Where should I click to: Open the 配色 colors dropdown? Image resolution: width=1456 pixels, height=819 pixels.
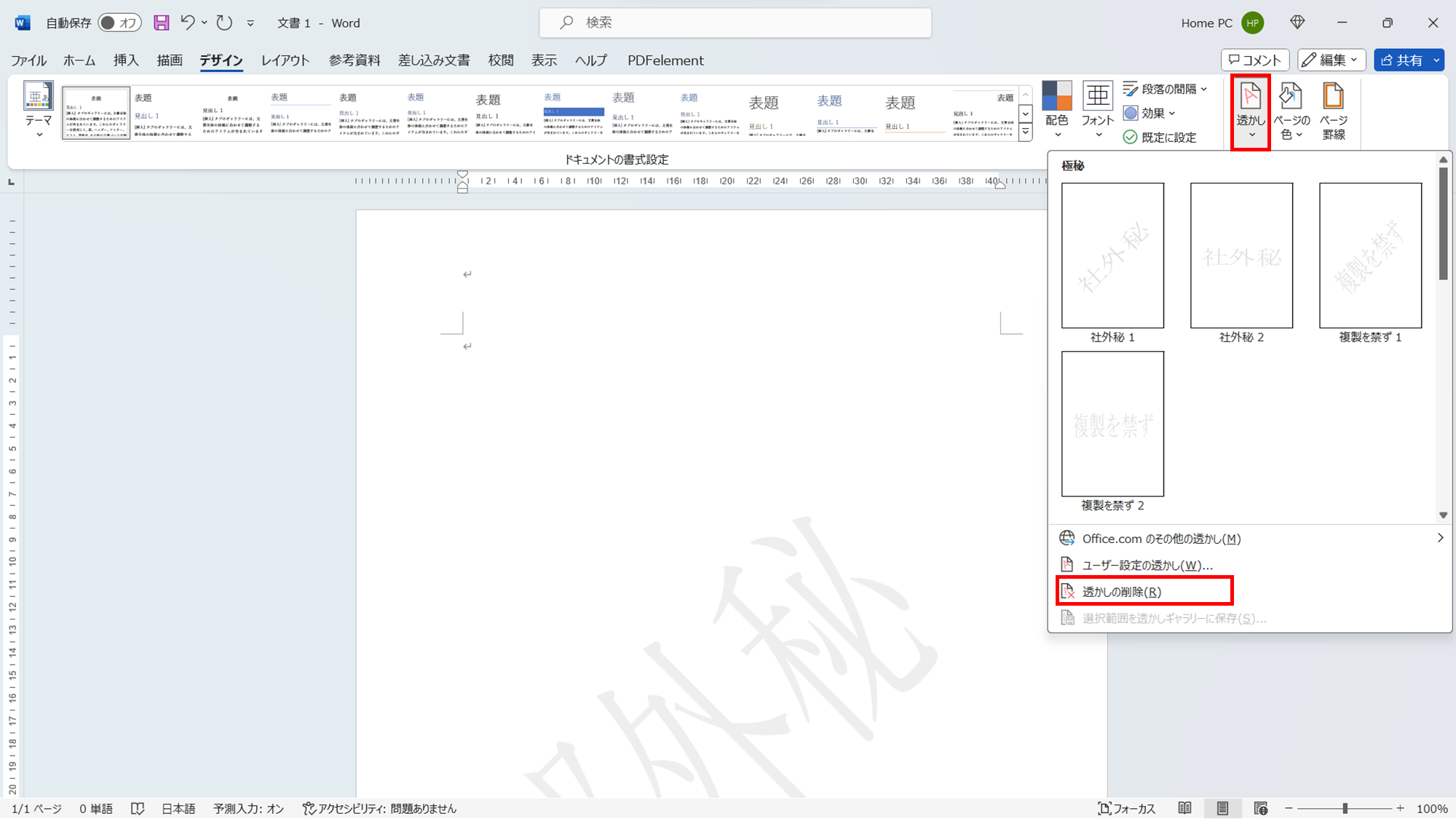click(x=1057, y=110)
